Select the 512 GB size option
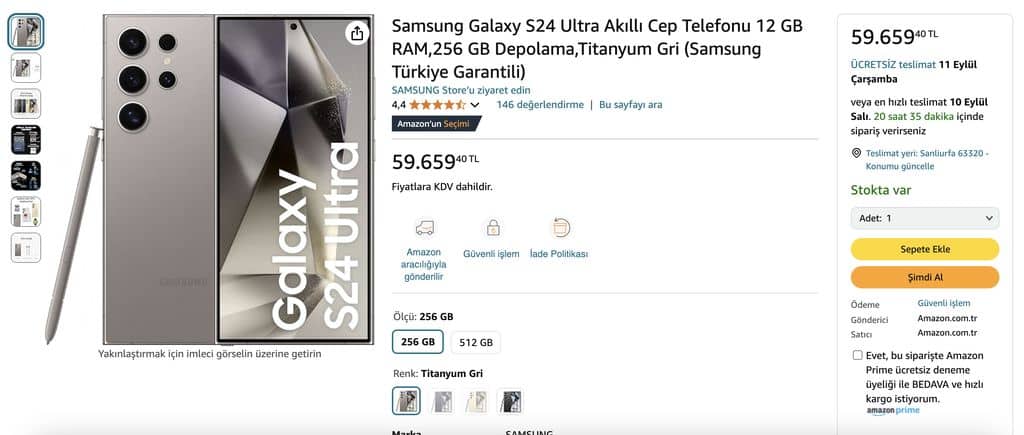This screenshot has width=1024, height=435. pos(476,342)
